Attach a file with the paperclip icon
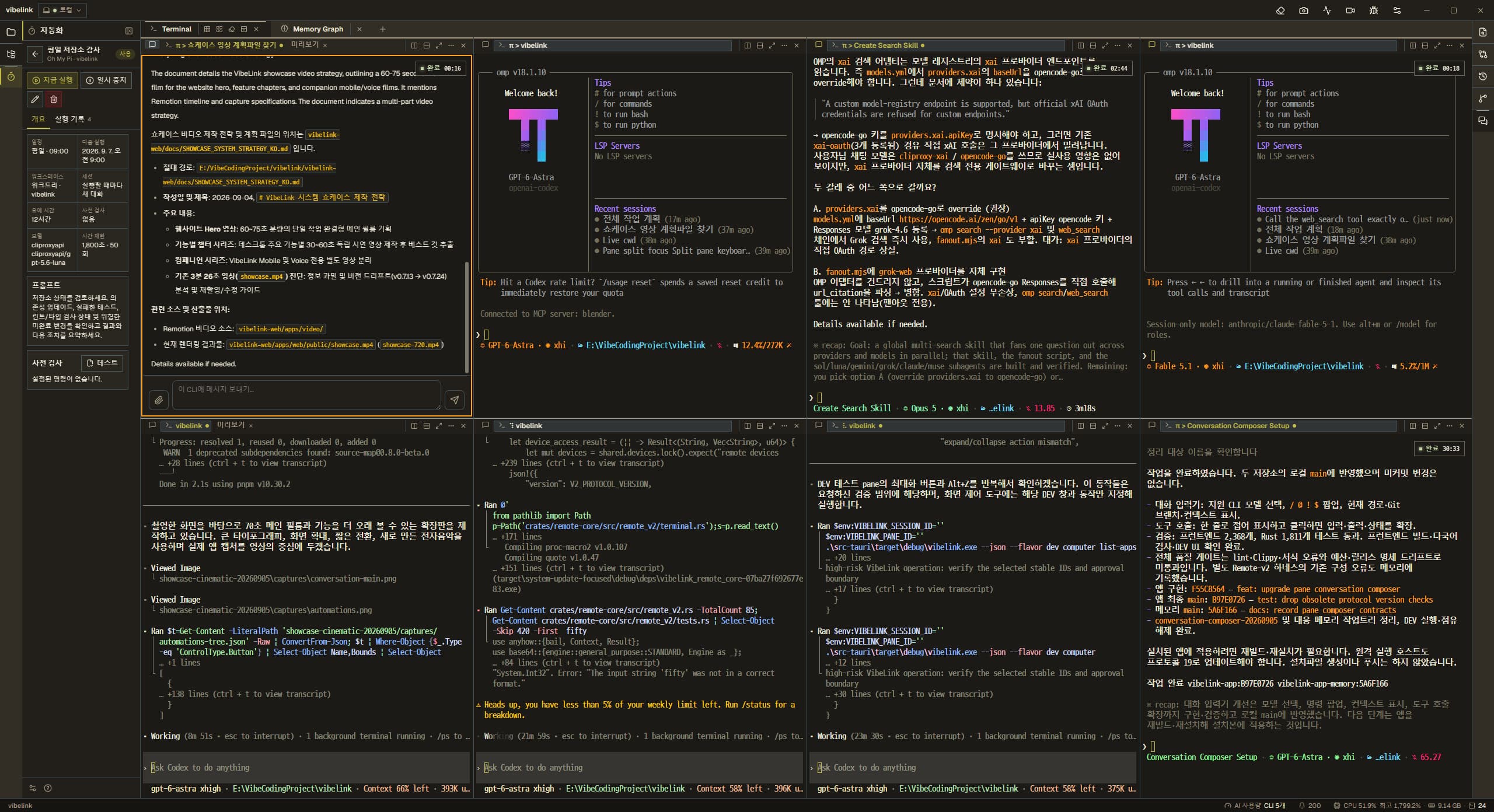1494x812 pixels. pyautogui.click(x=159, y=400)
